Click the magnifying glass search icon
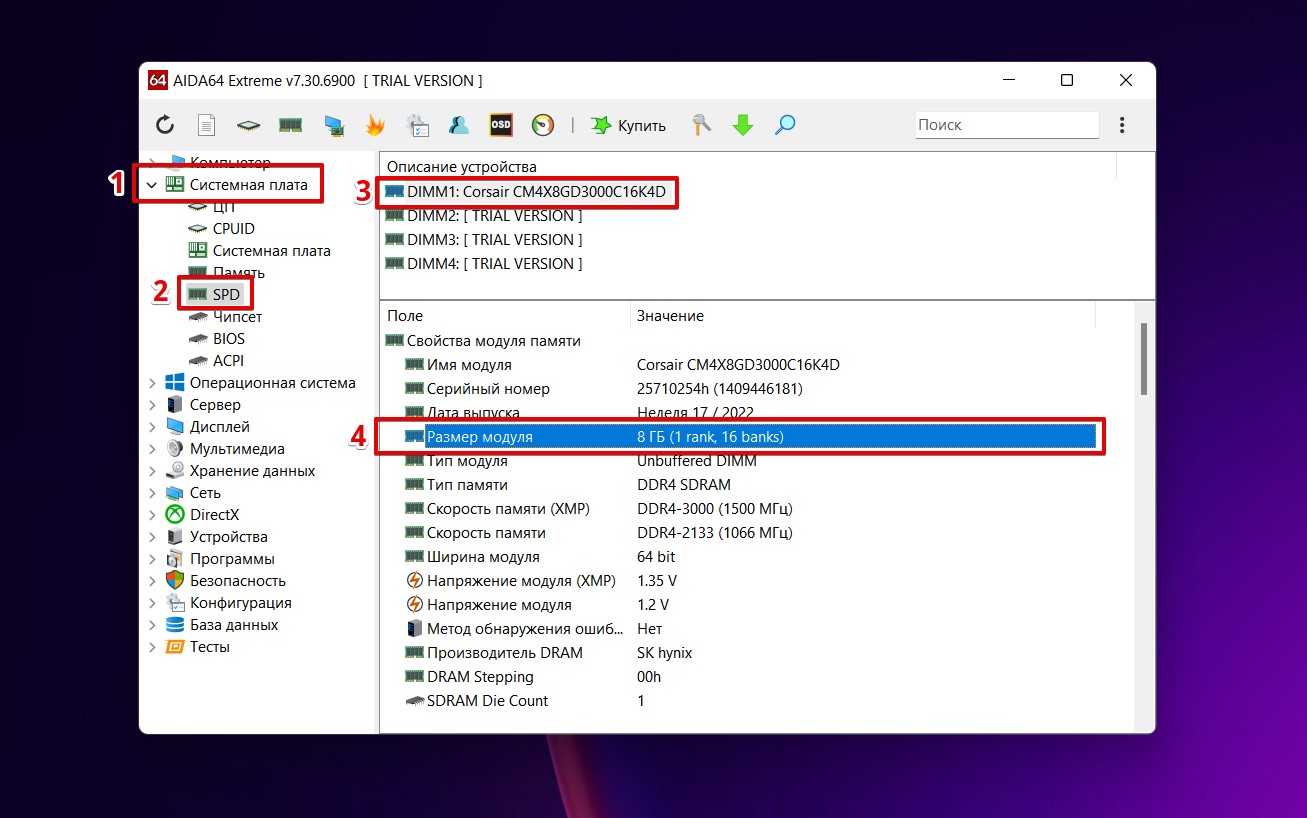1307x818 pixels. [785, 125]
